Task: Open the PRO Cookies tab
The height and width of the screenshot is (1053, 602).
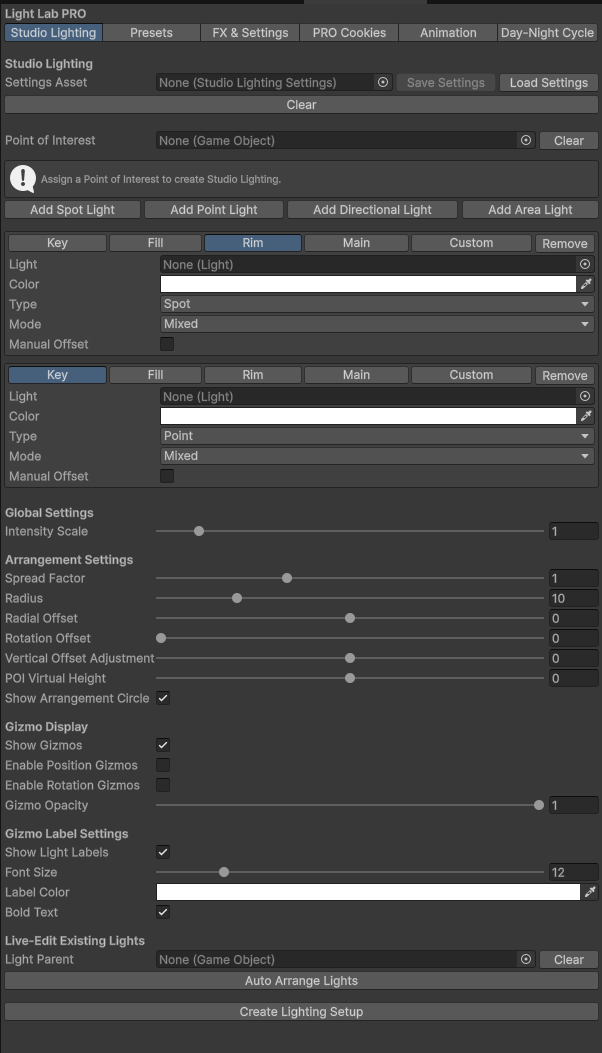Action: pyautogui.click(x=349, y=32)
